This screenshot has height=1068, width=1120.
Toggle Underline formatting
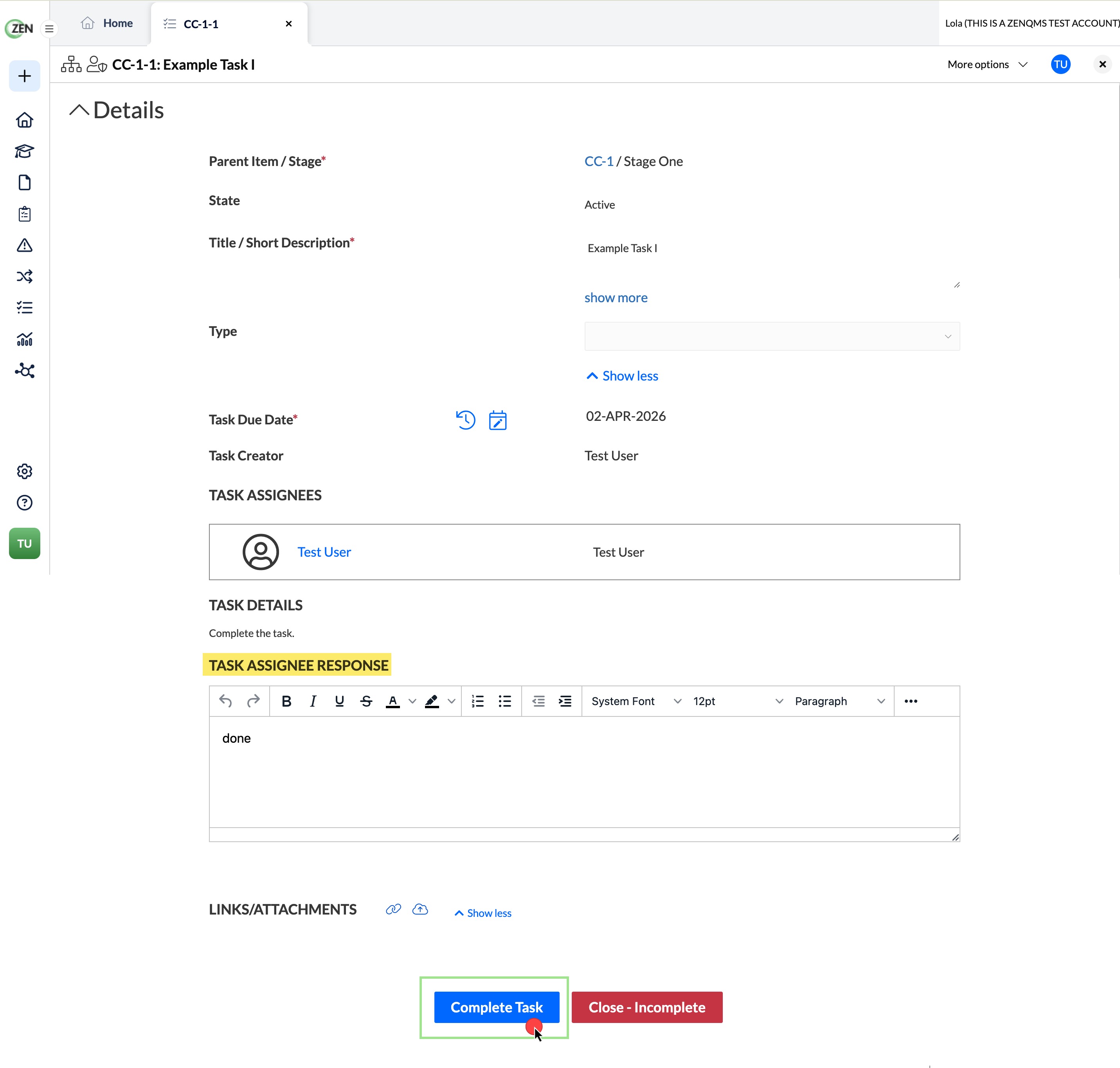339,702
